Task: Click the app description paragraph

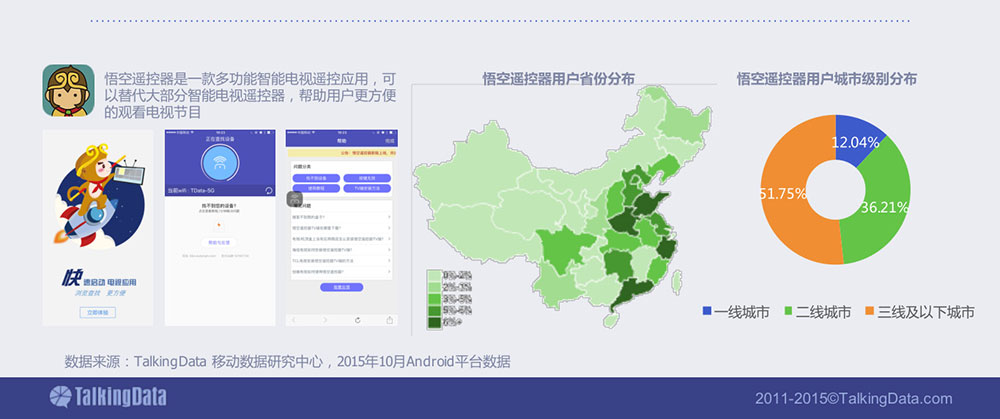Action: (x=251, y=96)
